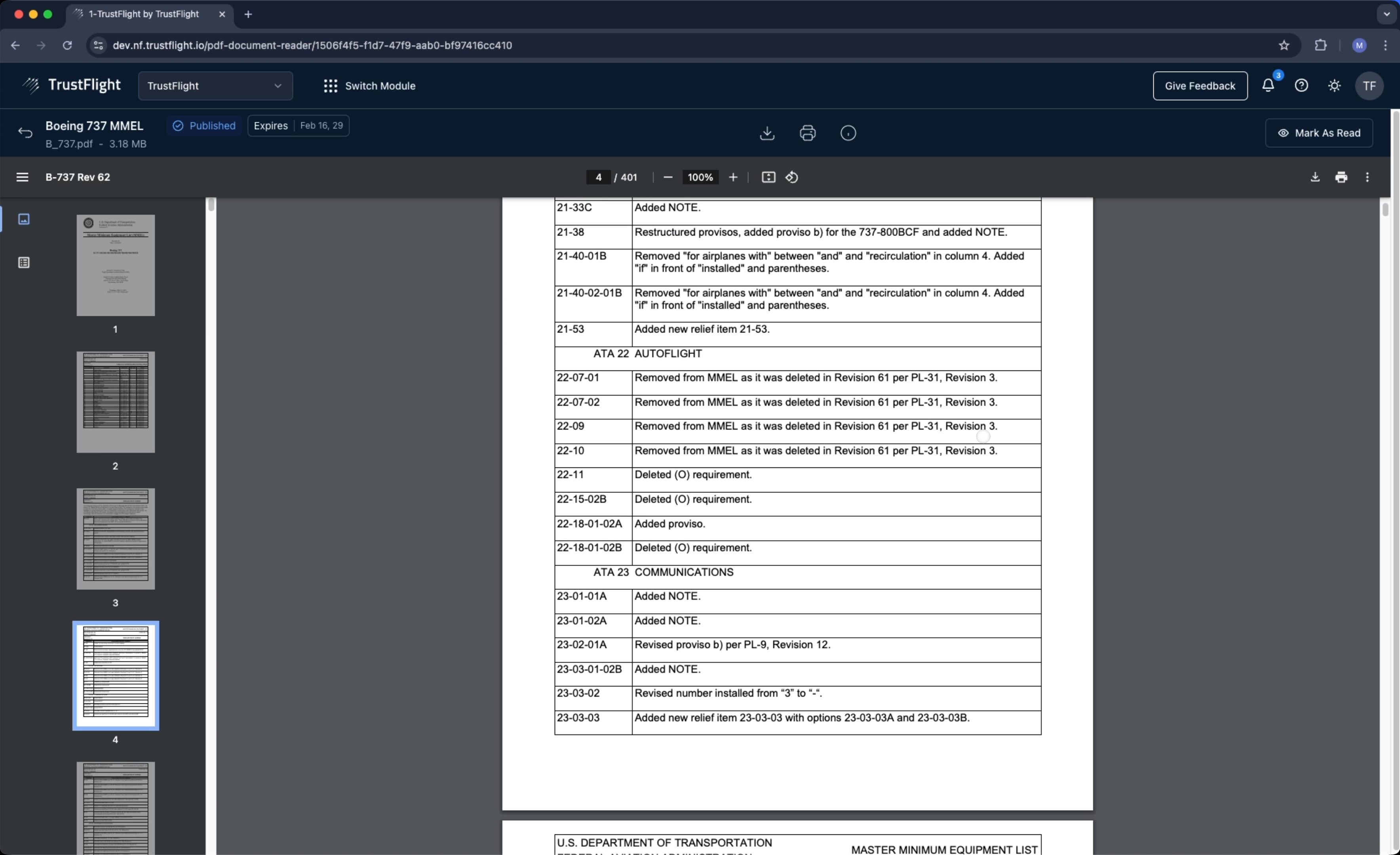Rotate the PDF page counterclockwise

coord(791,177)
